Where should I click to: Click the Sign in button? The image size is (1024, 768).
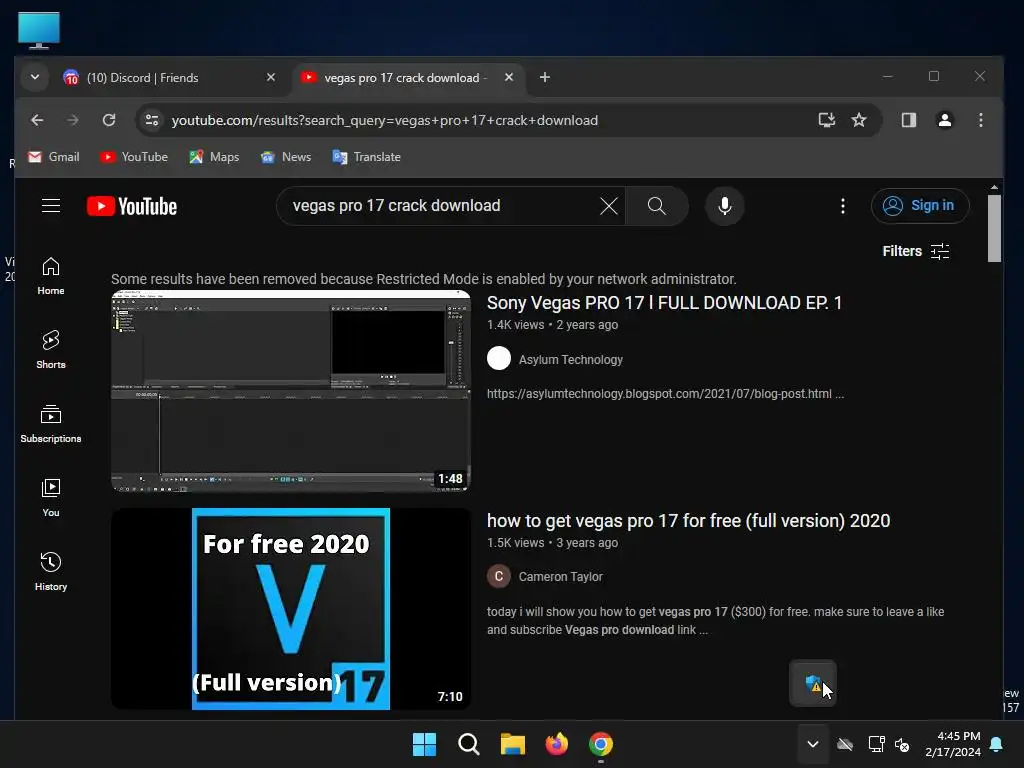[920, 206]
